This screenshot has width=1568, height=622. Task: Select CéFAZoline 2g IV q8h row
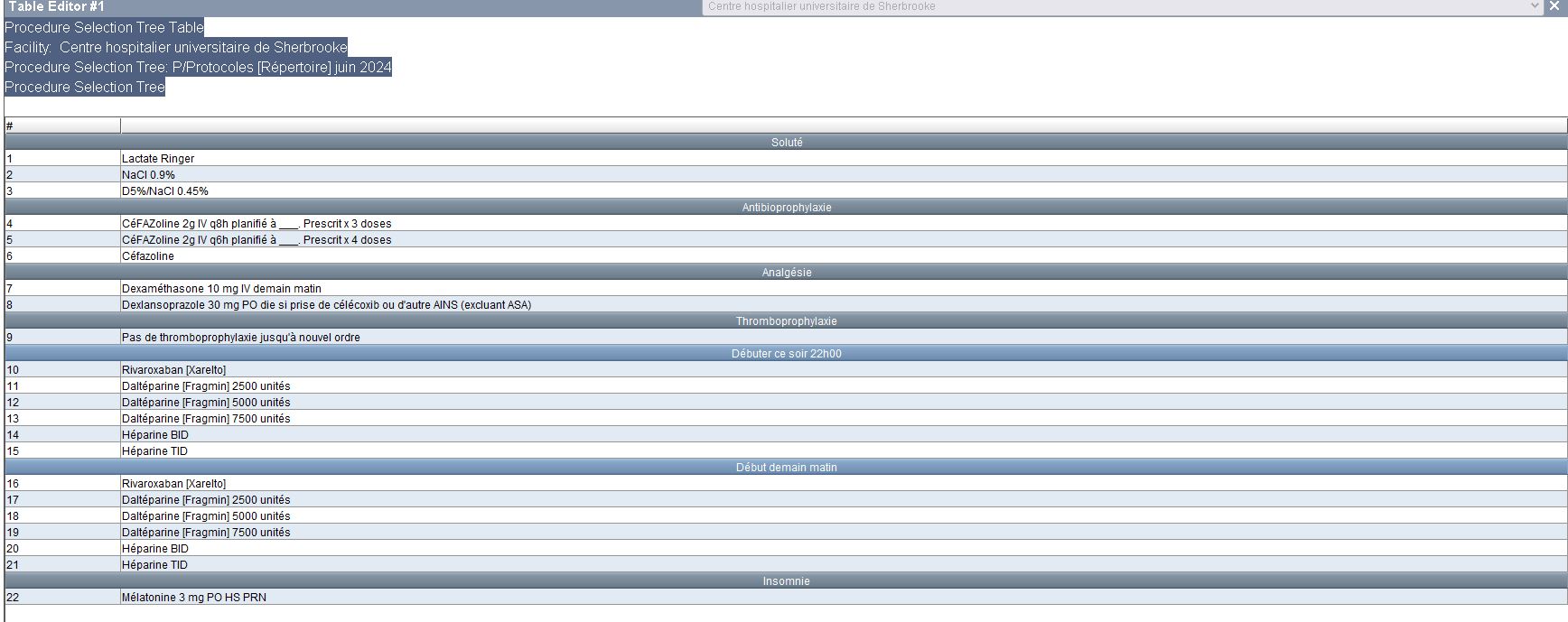(257, 224)
